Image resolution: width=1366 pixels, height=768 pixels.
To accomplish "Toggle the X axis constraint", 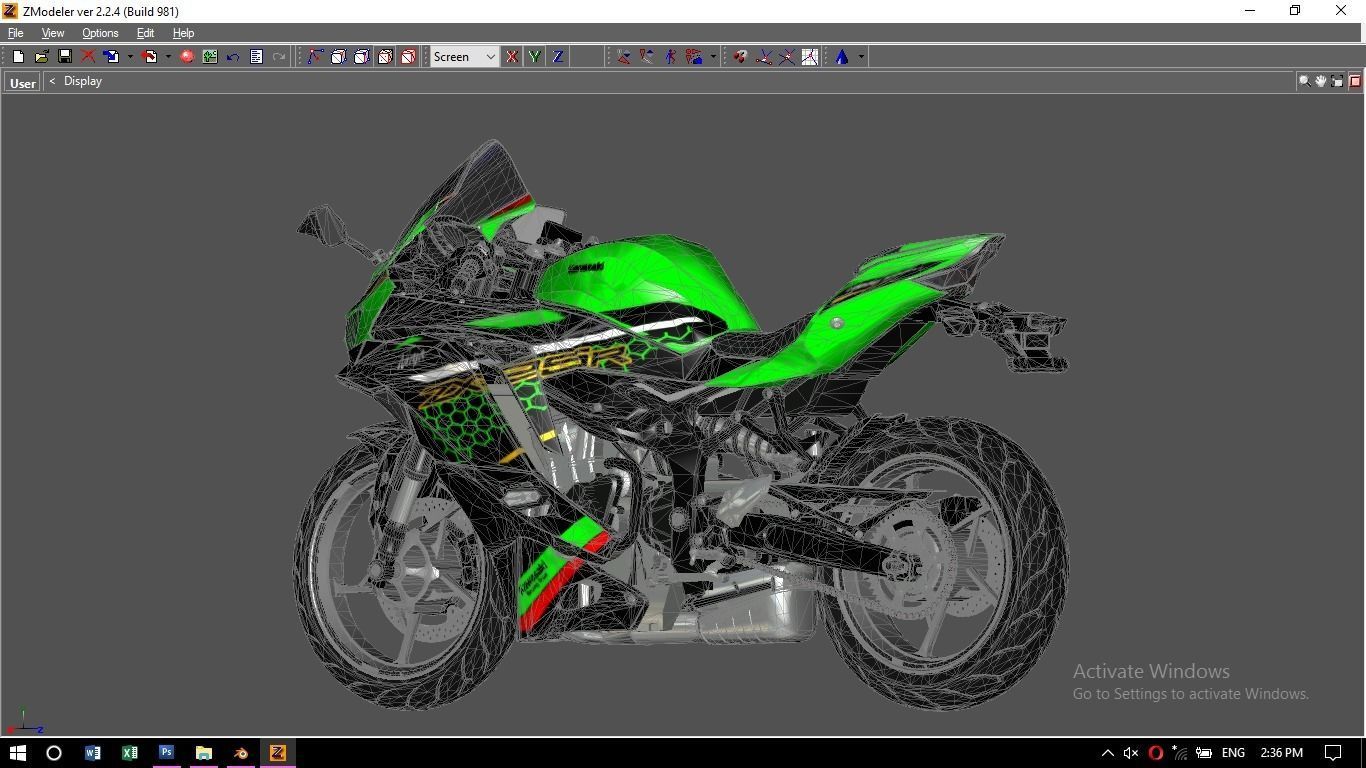I will pyautogui.click(x=512, y=57).
